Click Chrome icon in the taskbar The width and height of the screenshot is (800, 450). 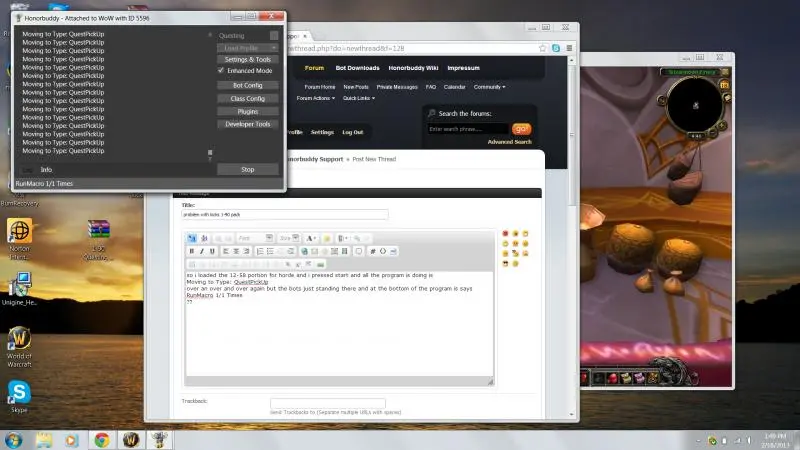[101, 439]
